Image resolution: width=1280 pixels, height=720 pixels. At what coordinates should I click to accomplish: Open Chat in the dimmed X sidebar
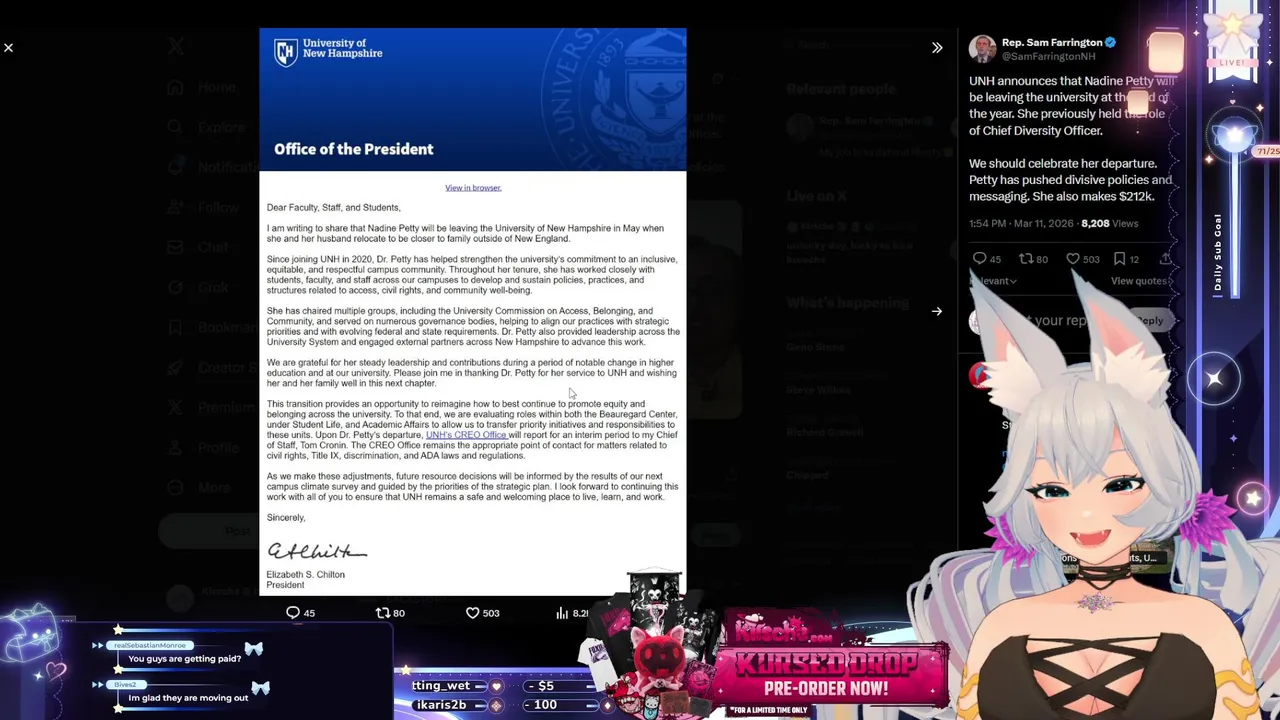pyautogui.click(x=212, y=248)
